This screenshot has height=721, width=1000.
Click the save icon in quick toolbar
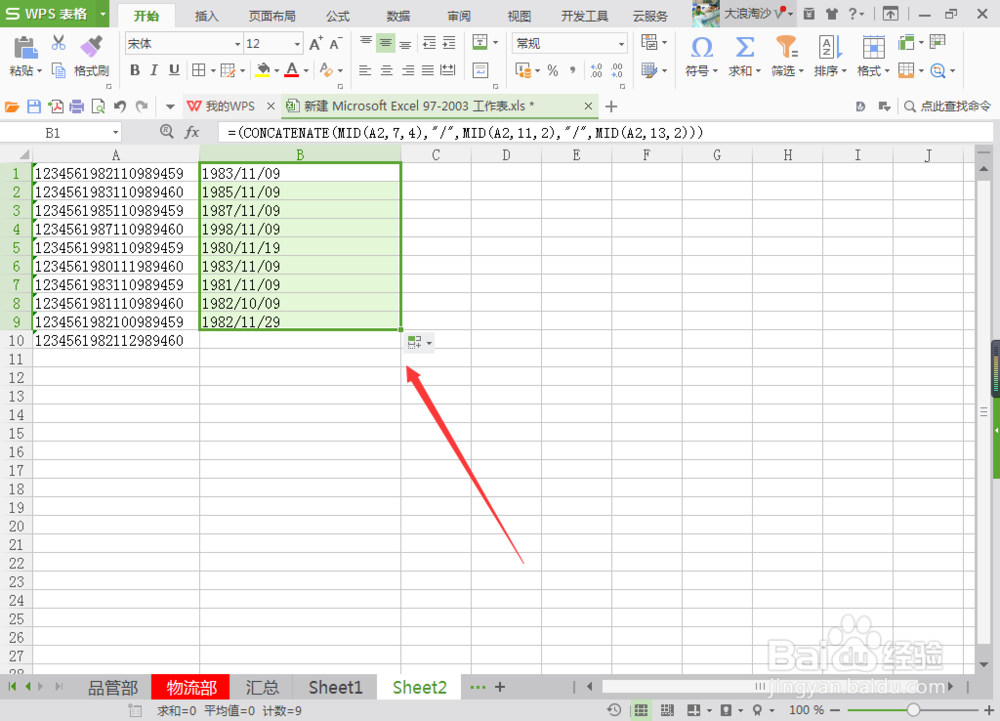point(34,106)
